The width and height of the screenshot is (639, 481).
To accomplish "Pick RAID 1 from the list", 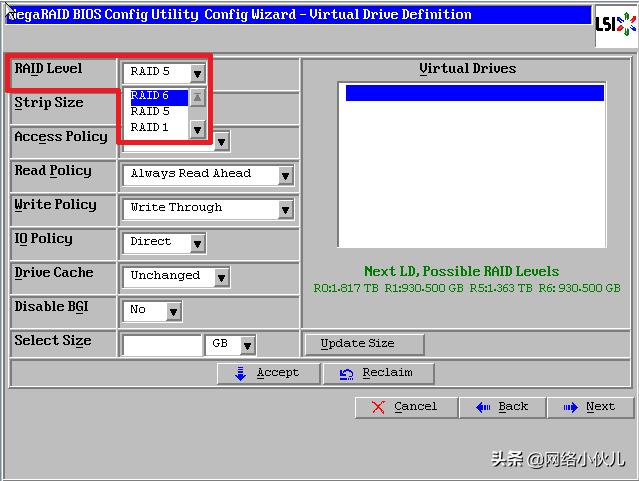I will (158, 128).
